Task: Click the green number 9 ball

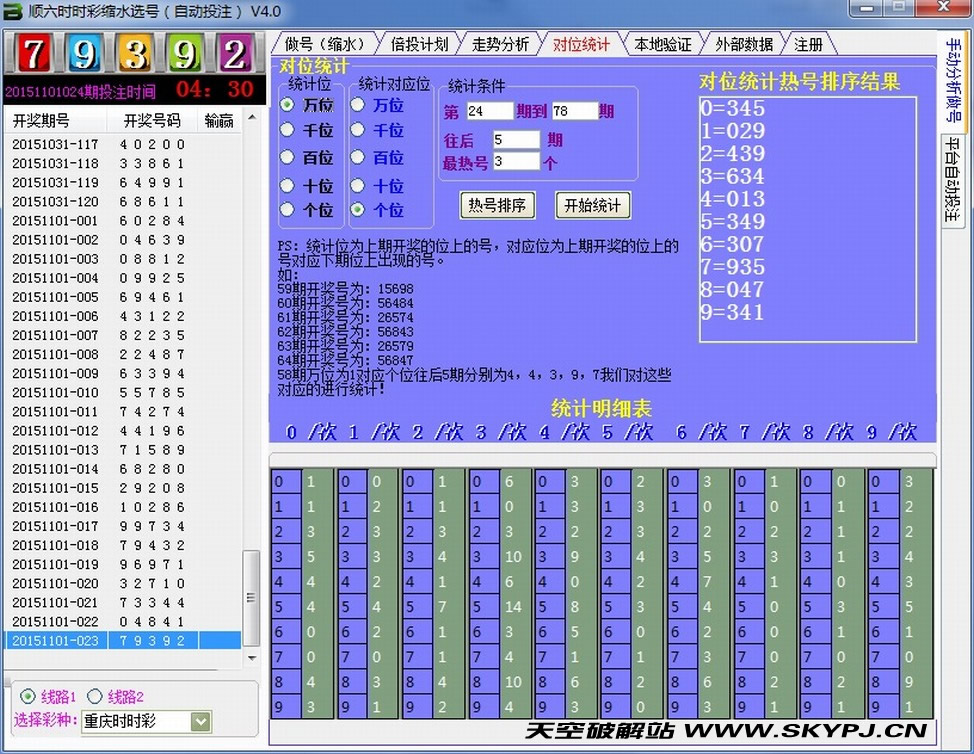Action: [184, 54]
